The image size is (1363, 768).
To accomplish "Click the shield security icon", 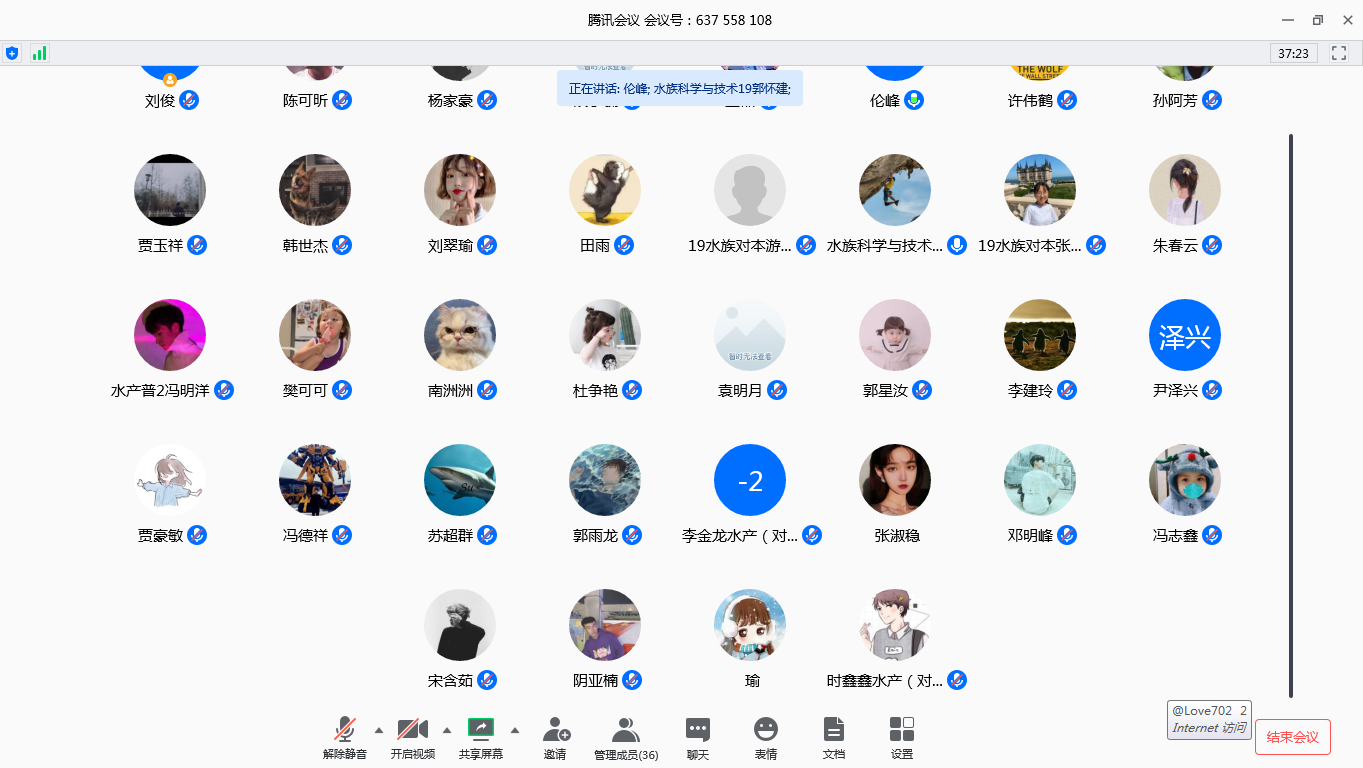I will [x=12, y=53].
